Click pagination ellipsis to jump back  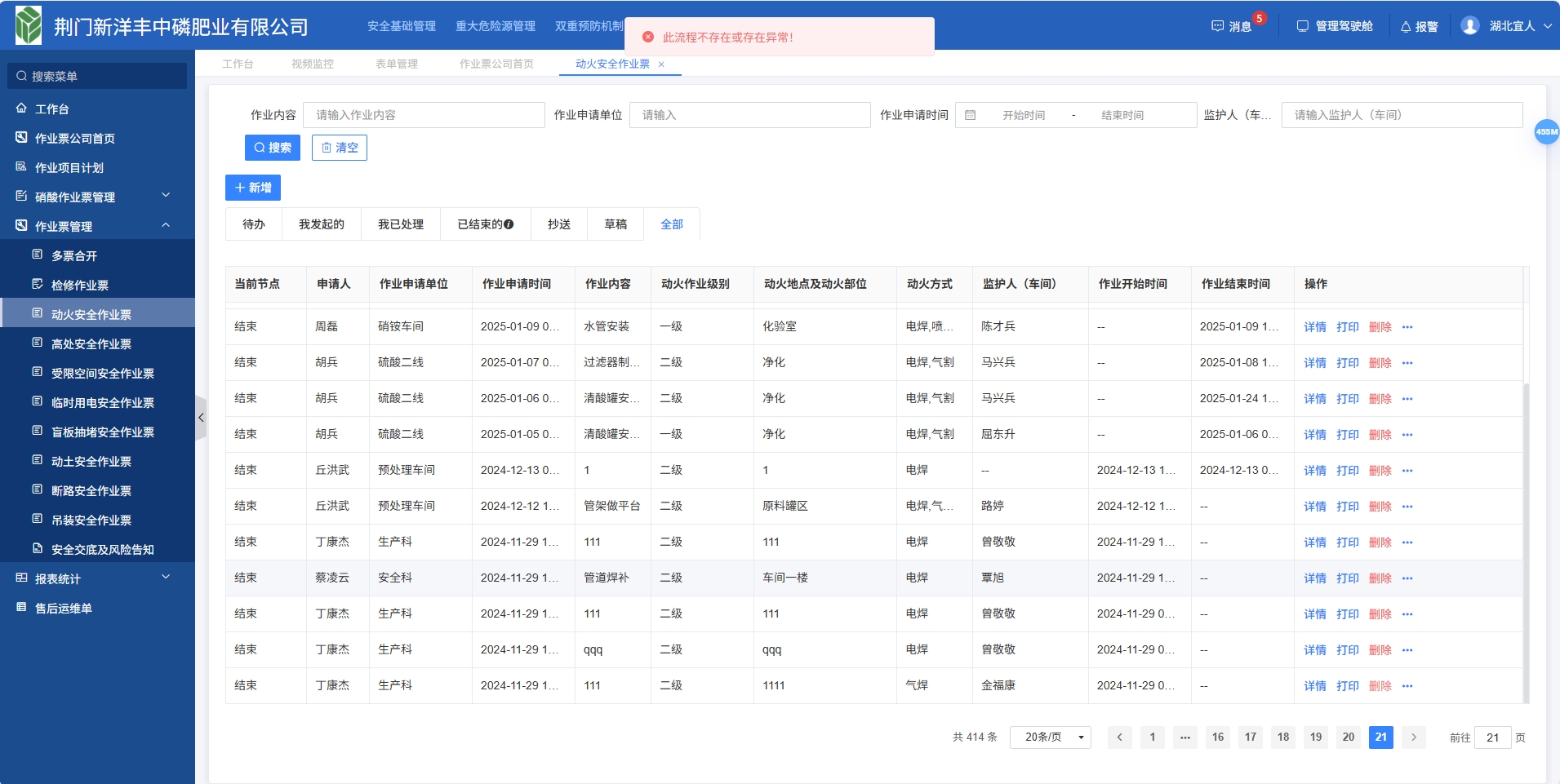(x=1185, y=737)
